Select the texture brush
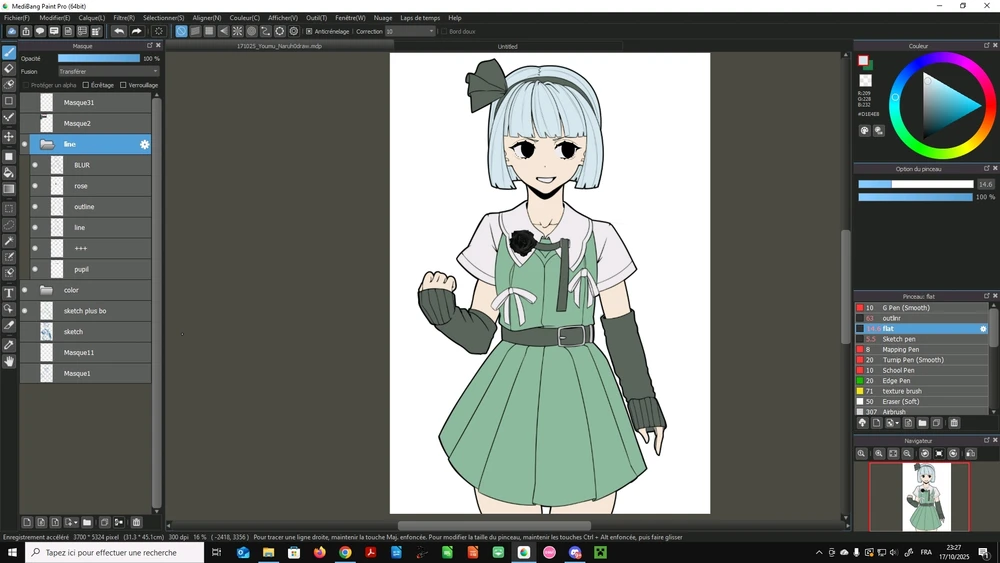1000x563 pixels. point(922,391)
